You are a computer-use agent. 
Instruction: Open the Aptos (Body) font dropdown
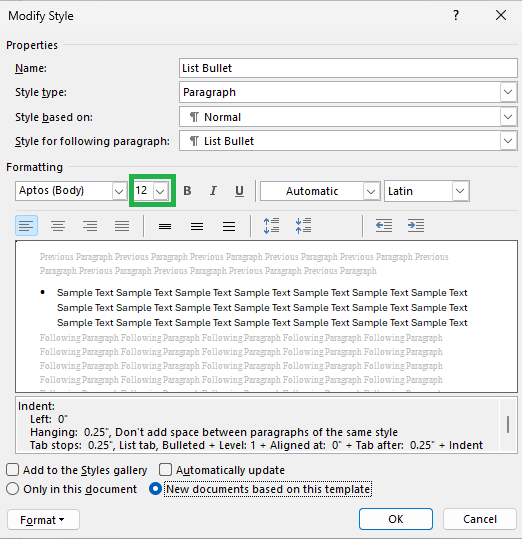pos(119,191)
